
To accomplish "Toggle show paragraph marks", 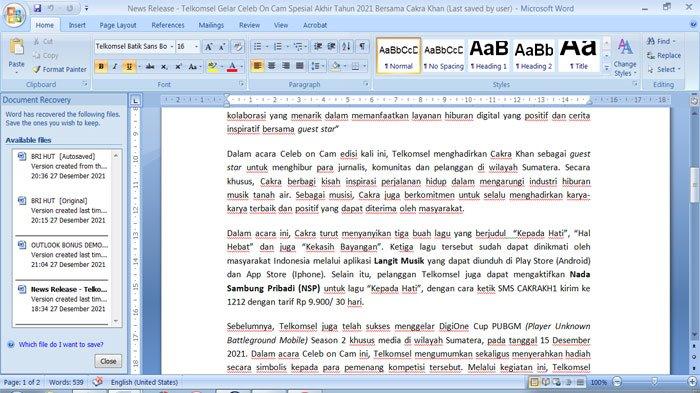I will [362, 46].
